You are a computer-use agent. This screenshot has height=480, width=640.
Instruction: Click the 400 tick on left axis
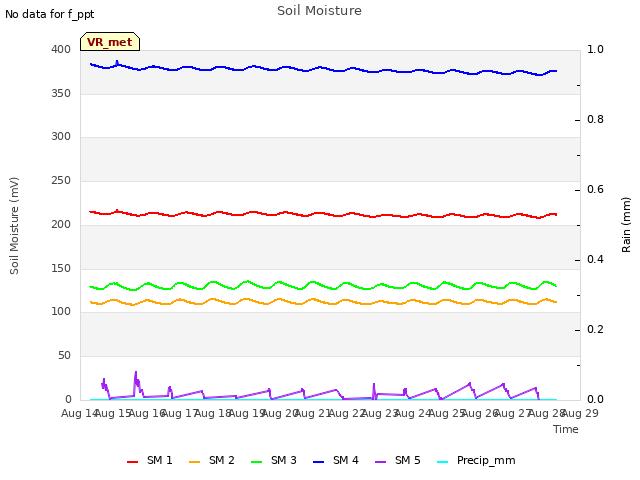pyautogui.click(x=61, y=49)
